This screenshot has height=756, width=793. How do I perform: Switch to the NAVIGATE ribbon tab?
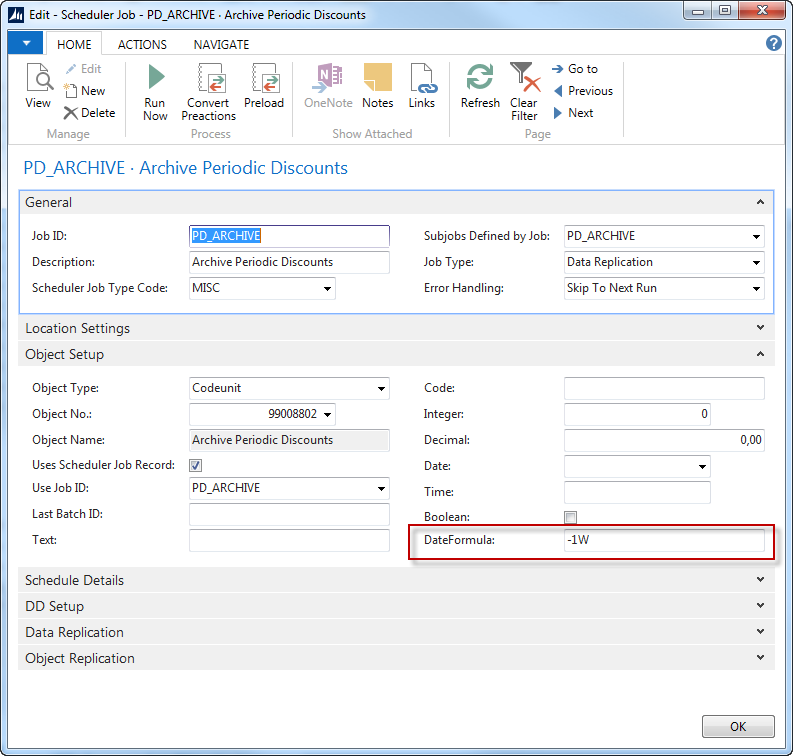221,45
